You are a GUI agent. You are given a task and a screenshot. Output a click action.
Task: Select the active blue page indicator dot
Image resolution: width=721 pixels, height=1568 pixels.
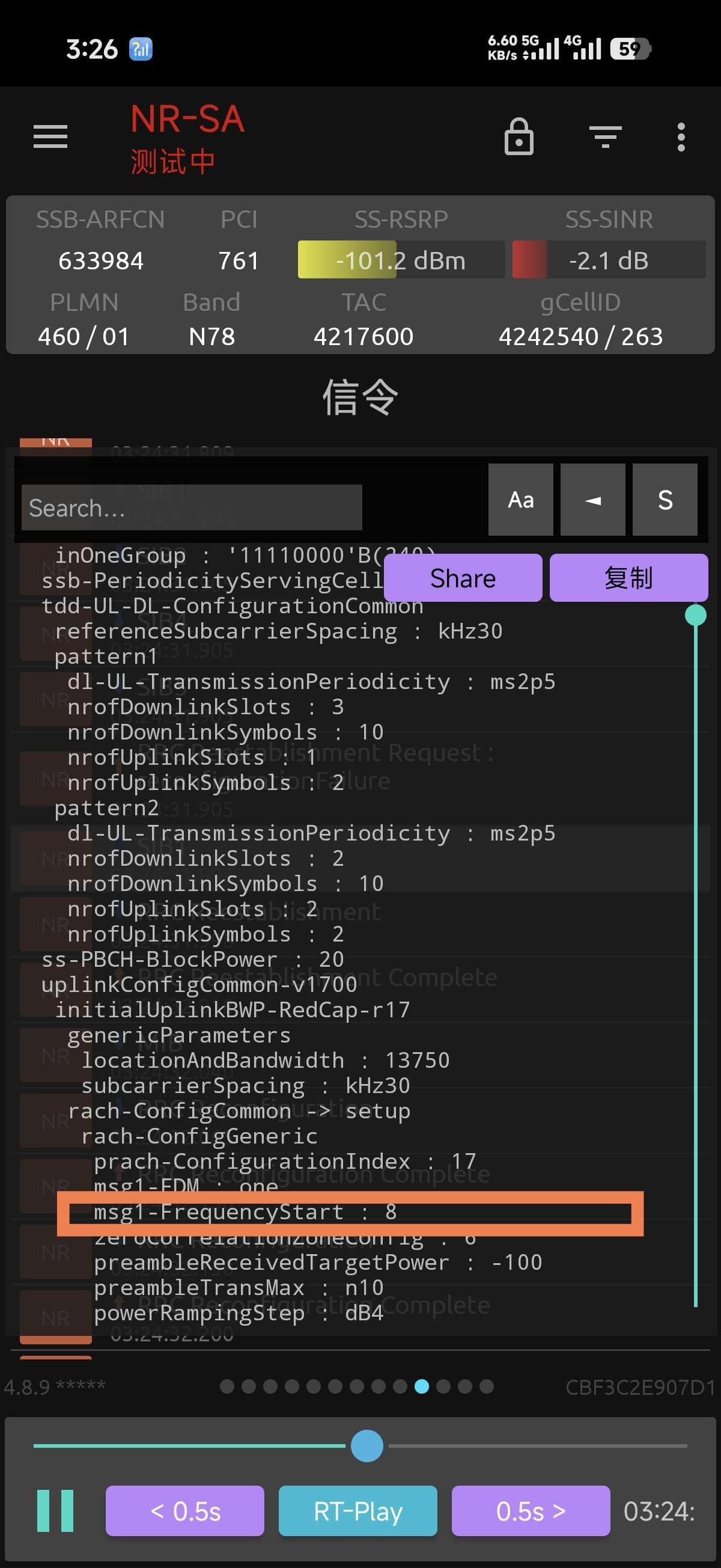(x=422, y=1386)
